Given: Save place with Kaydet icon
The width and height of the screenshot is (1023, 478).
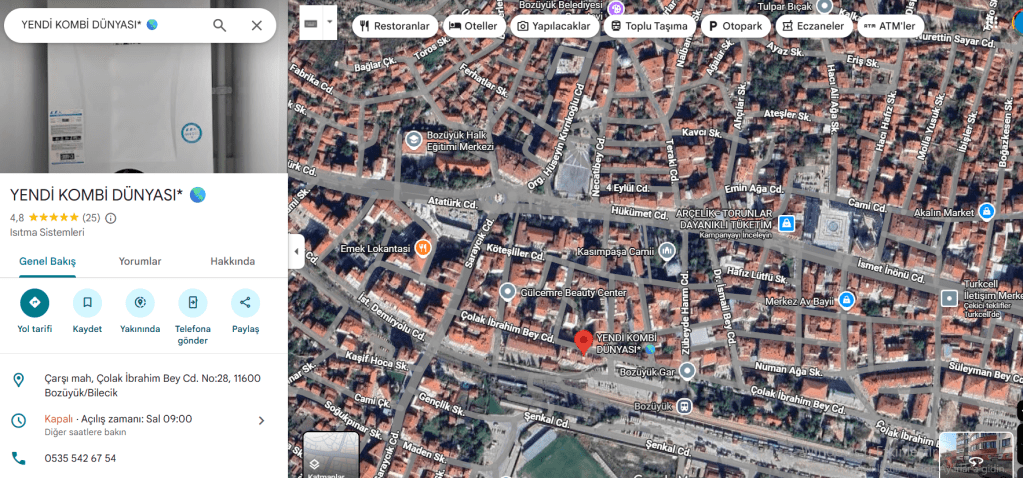Looking at the screenshot, I should point(87,302).
